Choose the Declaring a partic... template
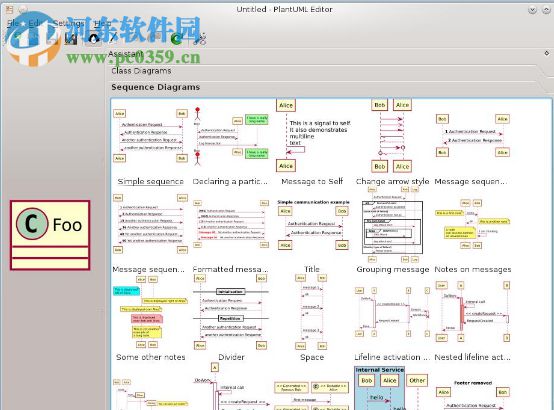This screenshot has height=410, width=554. (x=230, y=146)
